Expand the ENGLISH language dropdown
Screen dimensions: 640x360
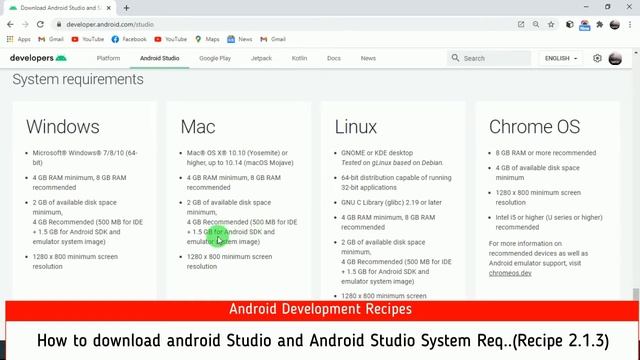pos(561,58)
